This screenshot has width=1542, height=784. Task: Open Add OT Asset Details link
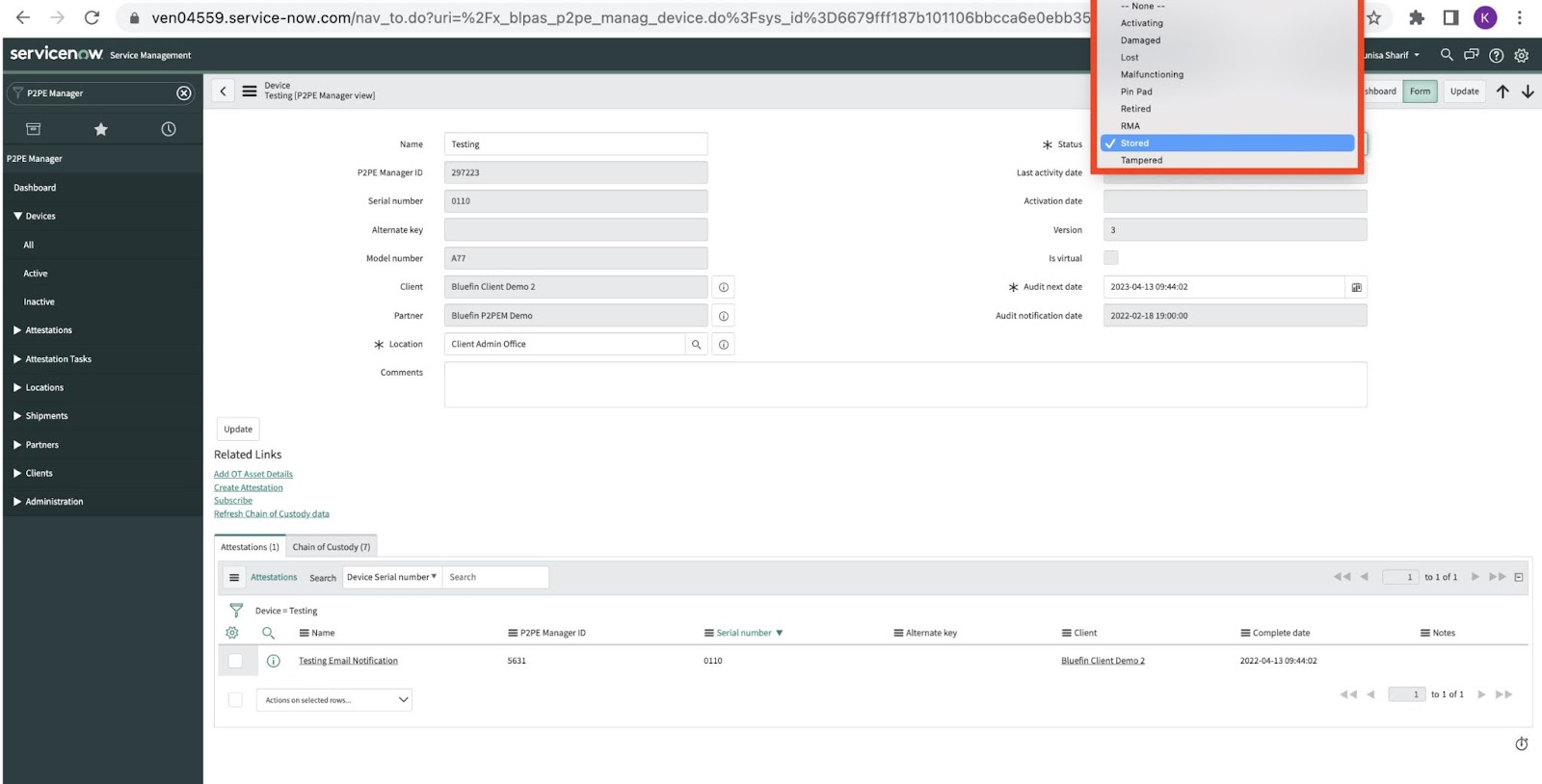click(253, 474)
